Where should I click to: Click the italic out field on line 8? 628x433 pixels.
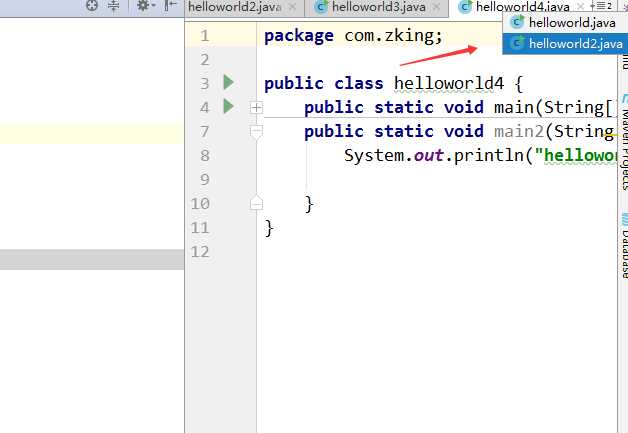click(429, 155)
